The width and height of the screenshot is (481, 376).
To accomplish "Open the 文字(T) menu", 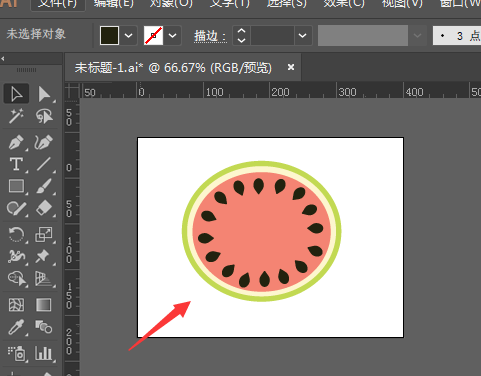I will pos(229,4).
